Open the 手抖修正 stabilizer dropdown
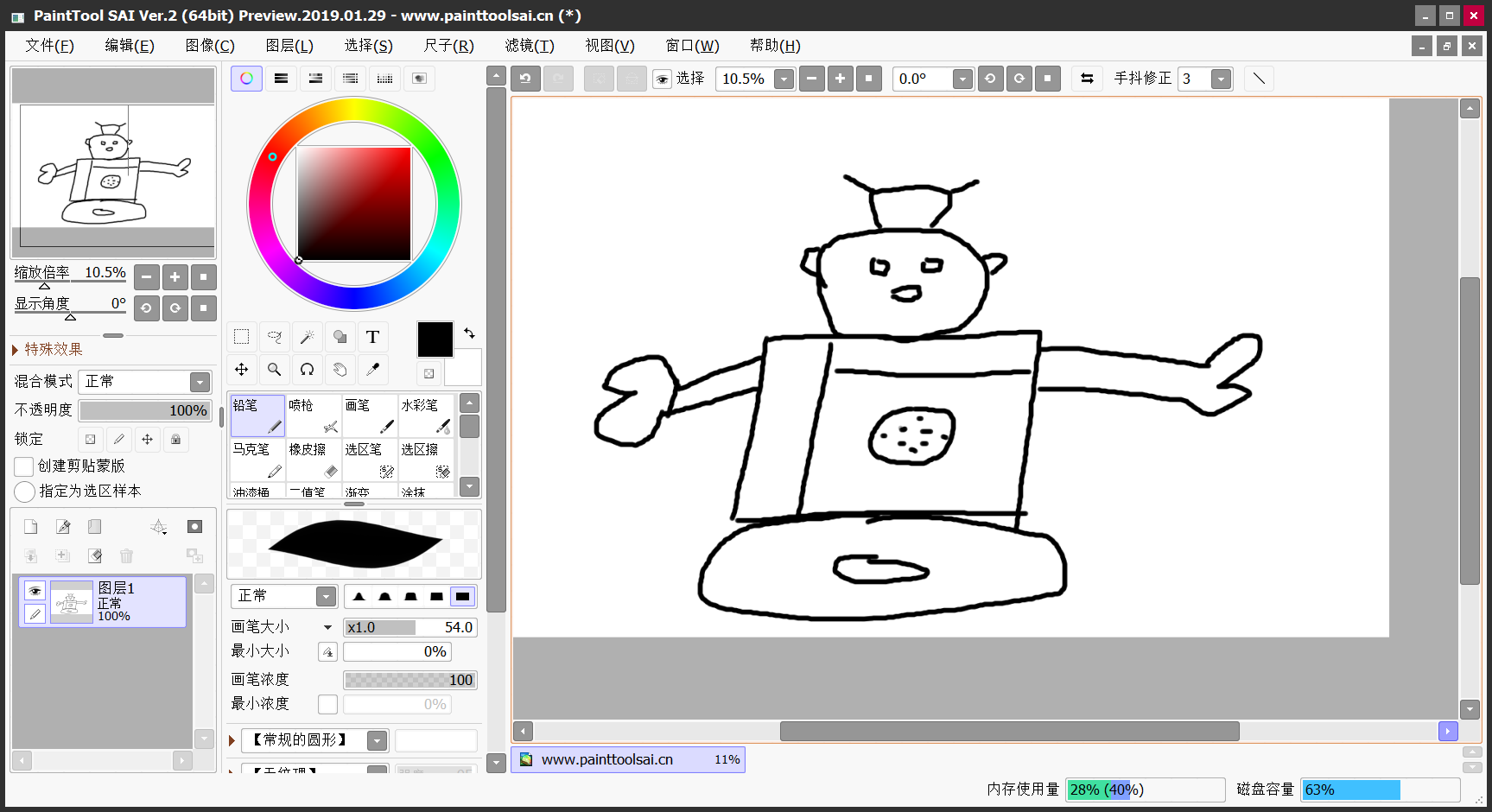The image size is (1492, 812). [x=1221, y=79]
